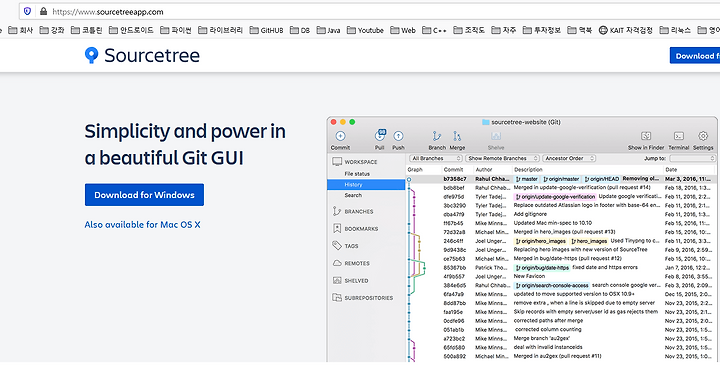Click the Shelve toolbar icon
720x366 pixels.
[x=495, y=136]
